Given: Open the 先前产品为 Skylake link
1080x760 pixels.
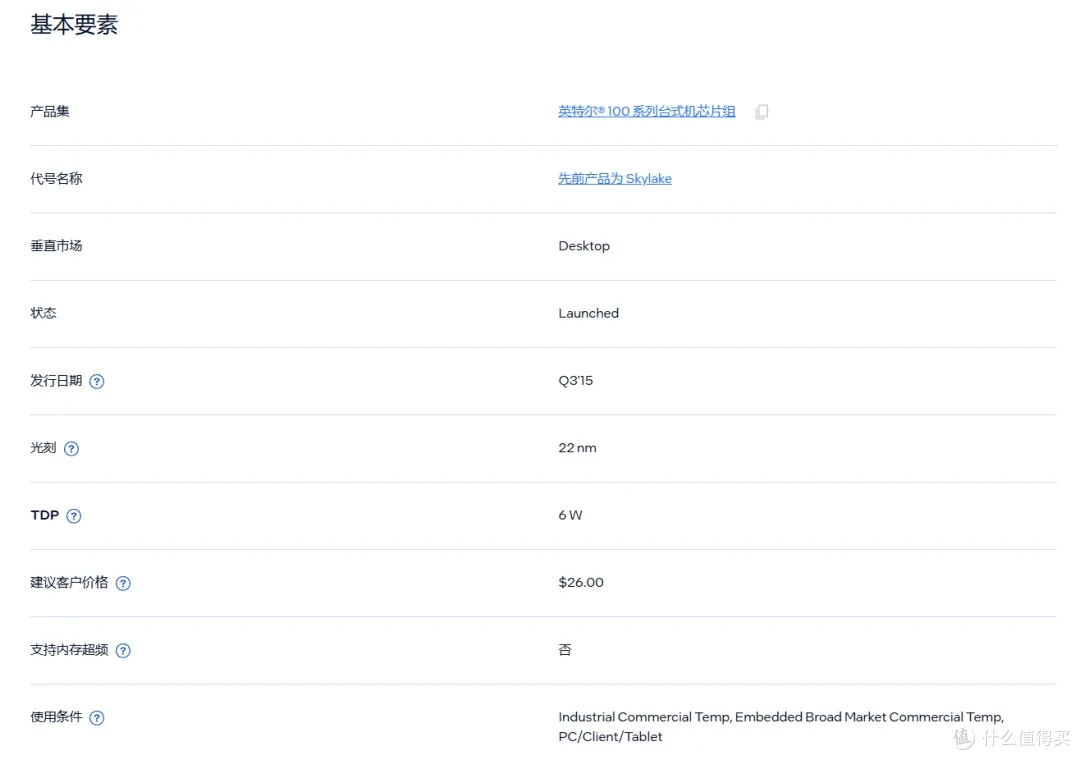Looking at the screenshot, I should pyautogui.click(x=614, y=179).
